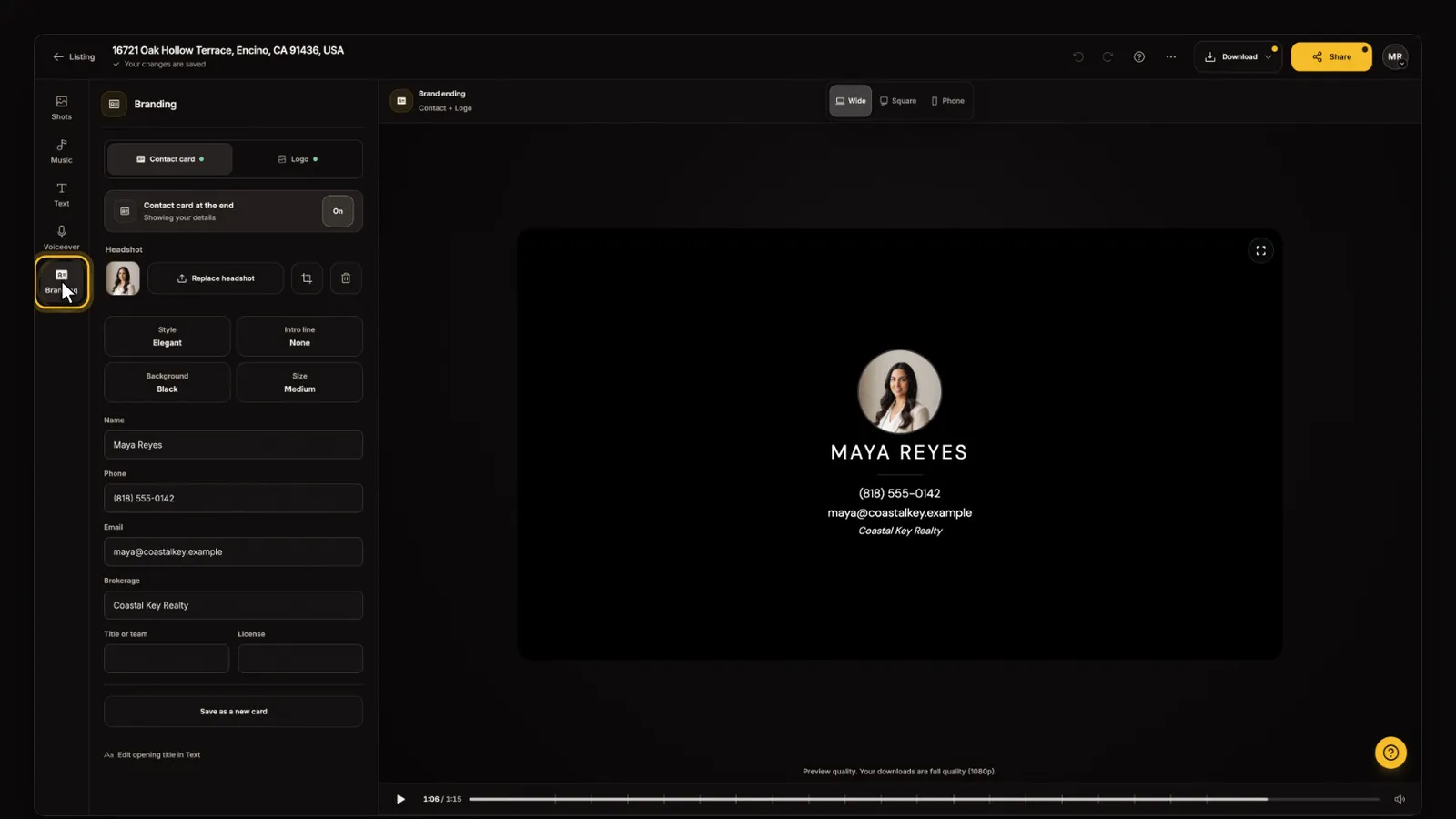Image resolution: width=1456 pixels, height=819 pixels.
Task: Click the Brokerage input field
Action: pos(233,605)
